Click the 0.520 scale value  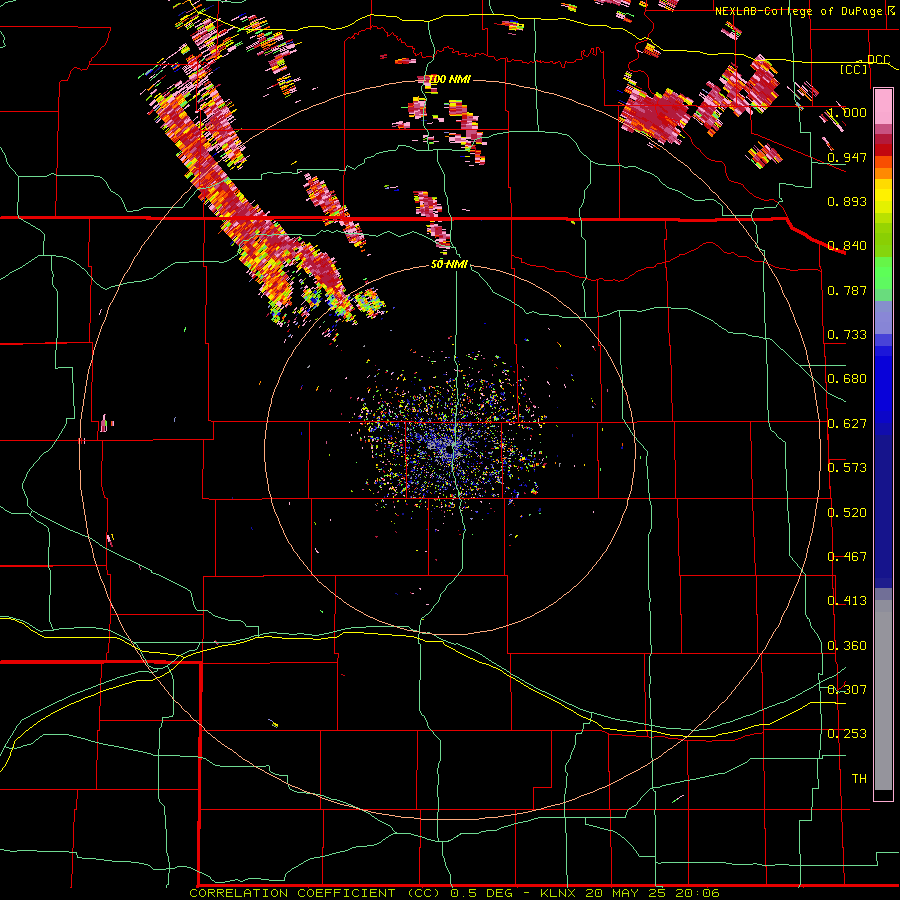(x=847, y=513)
